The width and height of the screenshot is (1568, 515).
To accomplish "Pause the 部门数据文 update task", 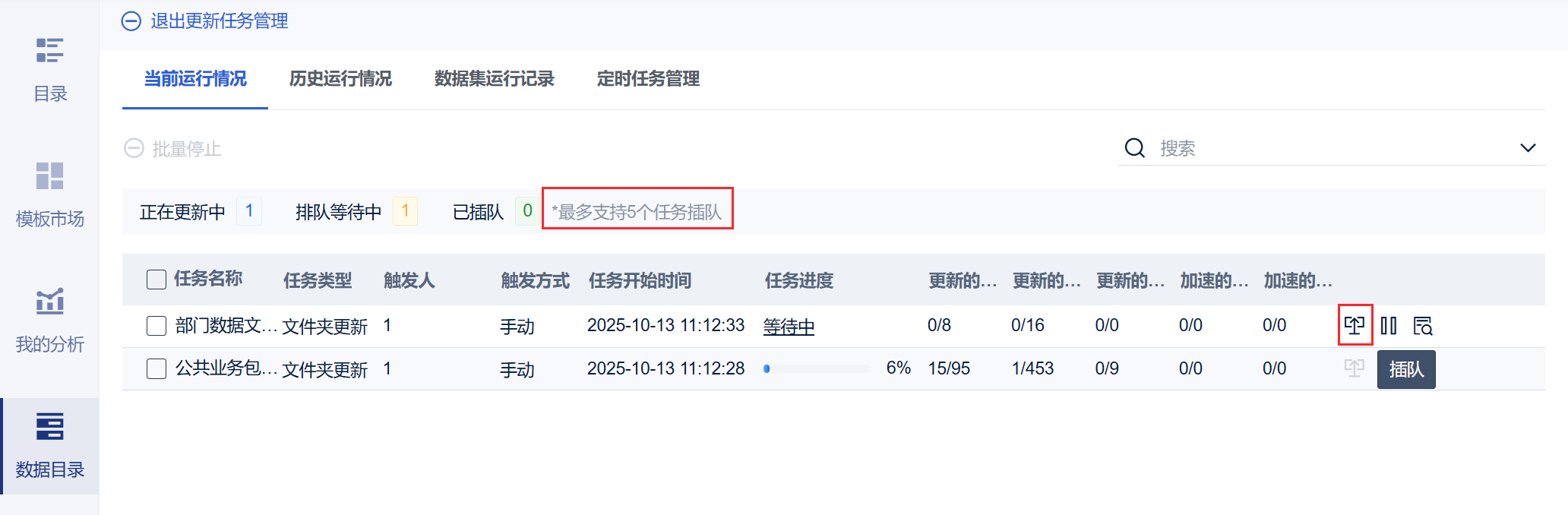I will pos(1389,326).
